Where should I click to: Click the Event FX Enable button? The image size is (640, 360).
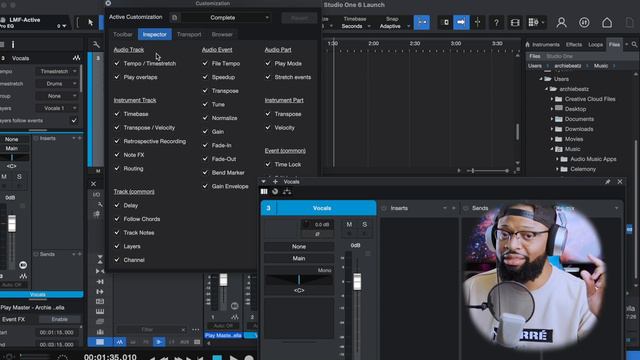(60, 319)
